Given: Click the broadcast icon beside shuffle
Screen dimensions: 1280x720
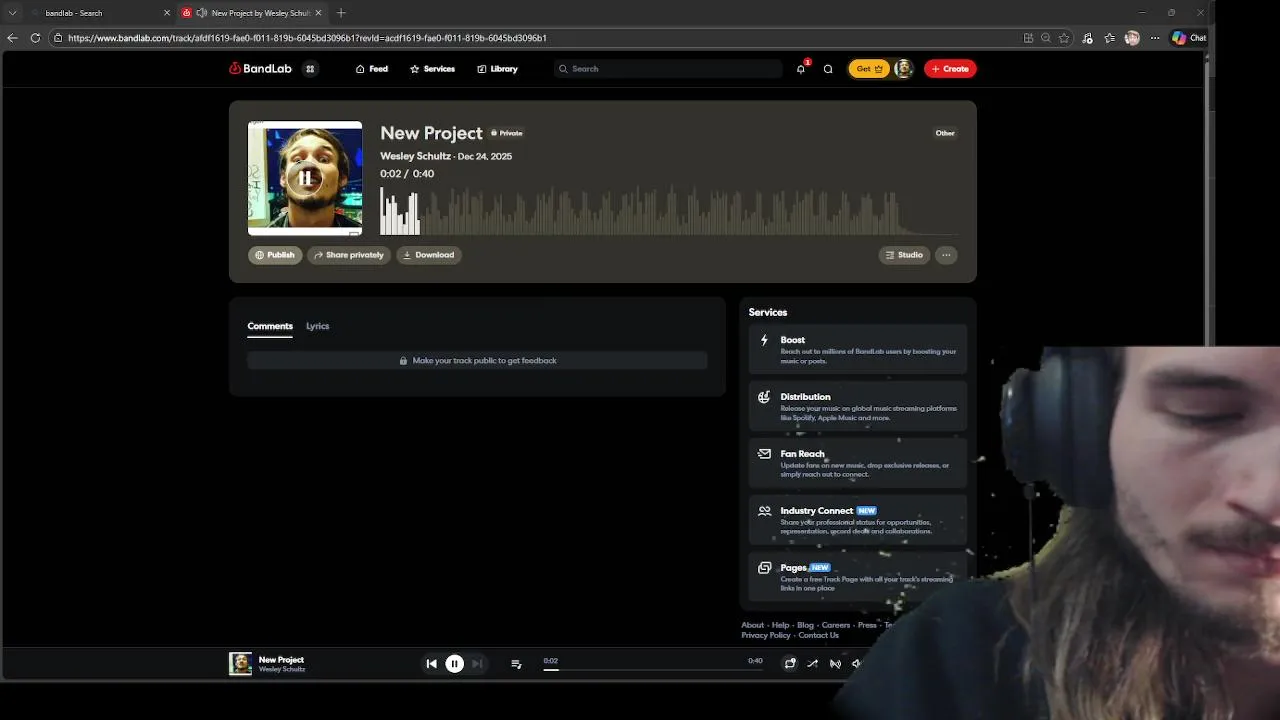Looking at the screenshot, I should click(835, 663).
